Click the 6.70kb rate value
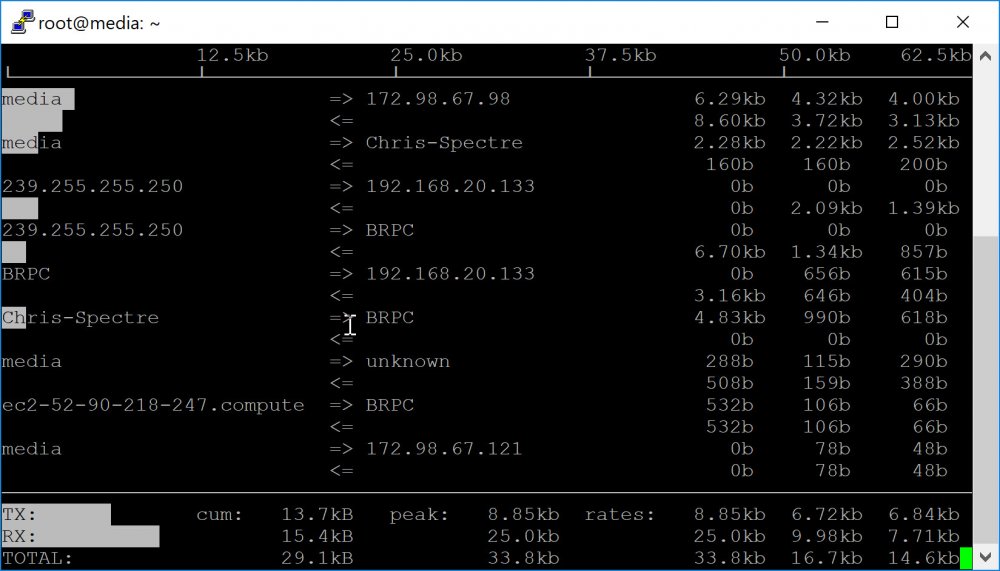 pos(730,252)
